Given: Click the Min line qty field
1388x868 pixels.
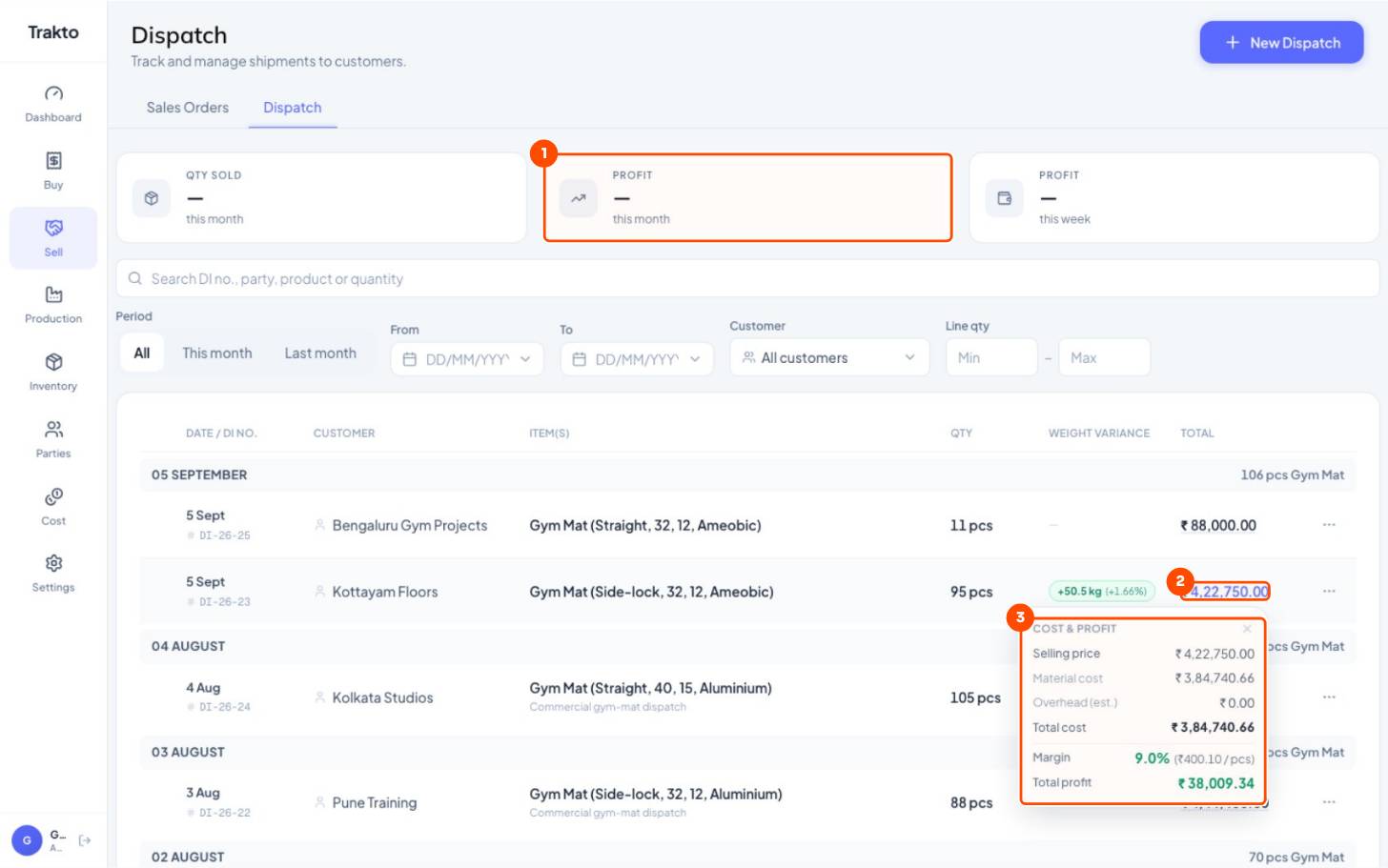Looking at the screenshot, I should 991,358.
